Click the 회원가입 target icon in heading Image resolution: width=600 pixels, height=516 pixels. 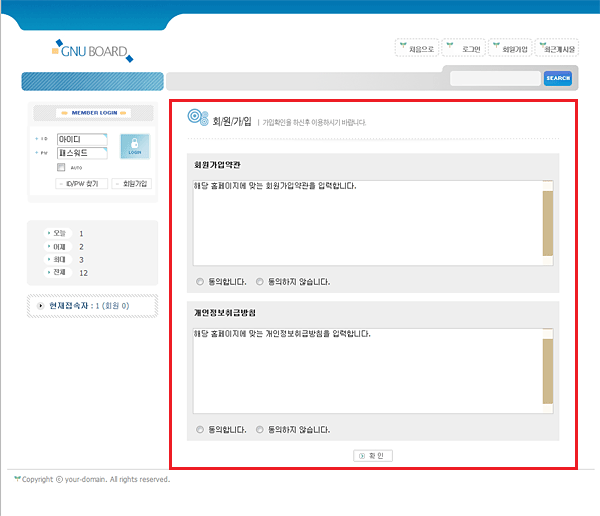(x=198, y=120)
